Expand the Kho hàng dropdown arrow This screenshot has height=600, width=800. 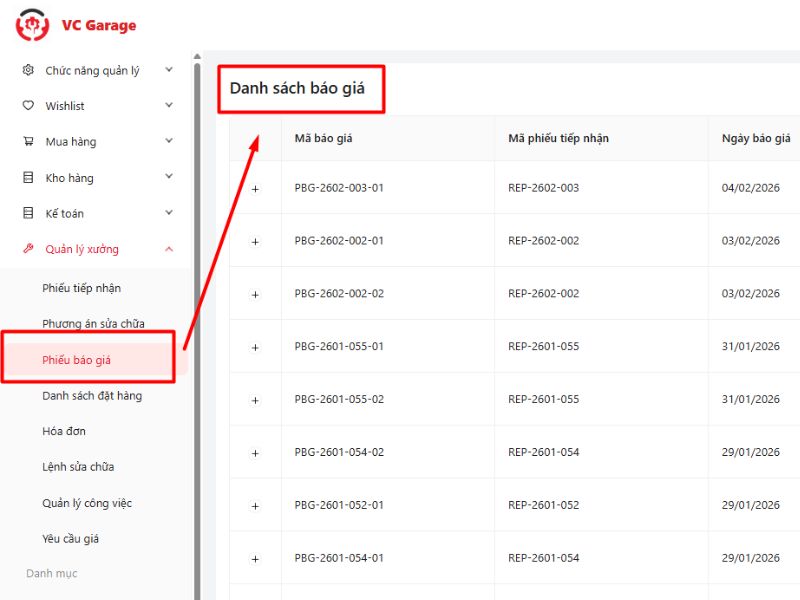169,178
